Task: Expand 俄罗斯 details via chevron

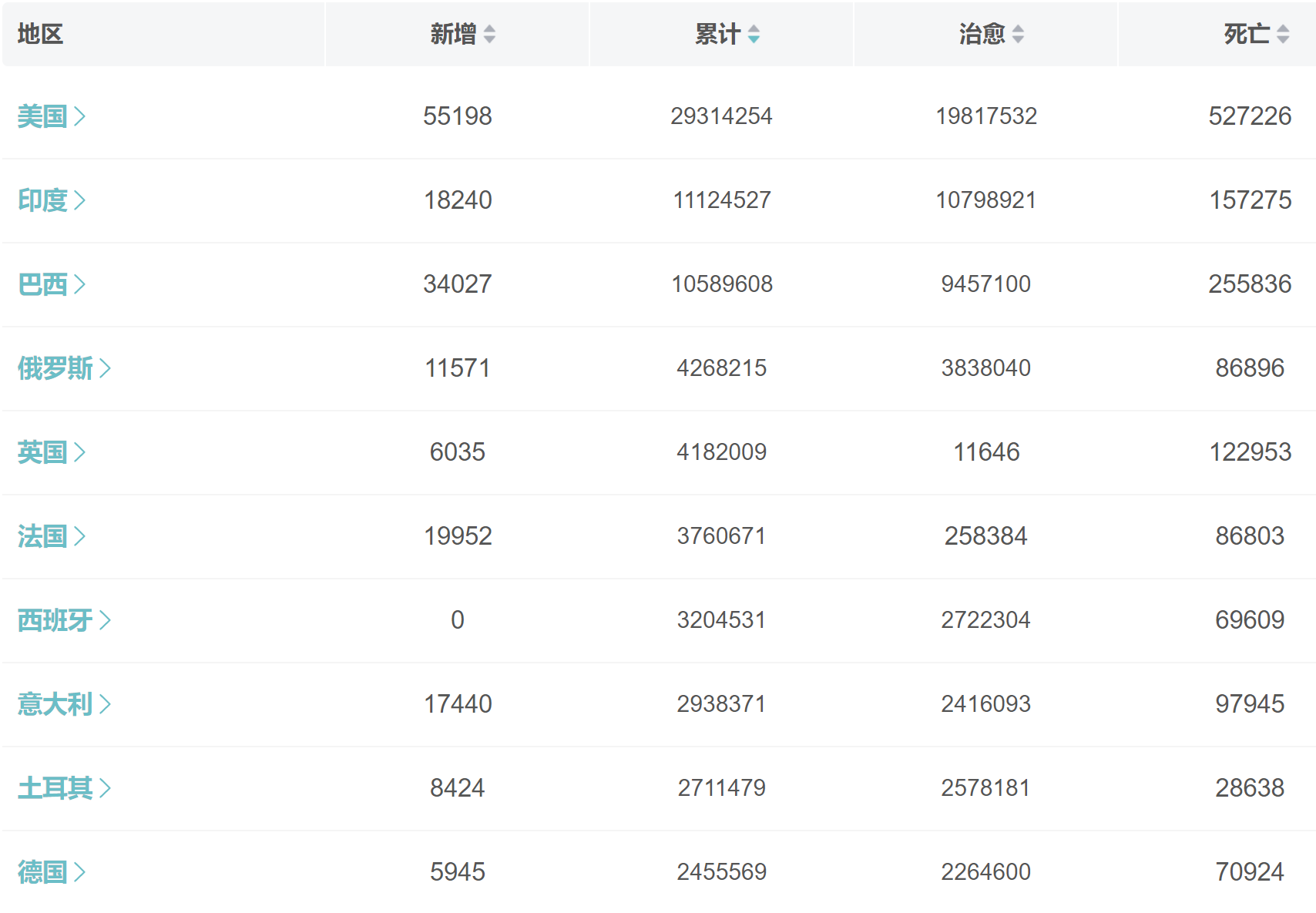Action: (x=105, y=368)
